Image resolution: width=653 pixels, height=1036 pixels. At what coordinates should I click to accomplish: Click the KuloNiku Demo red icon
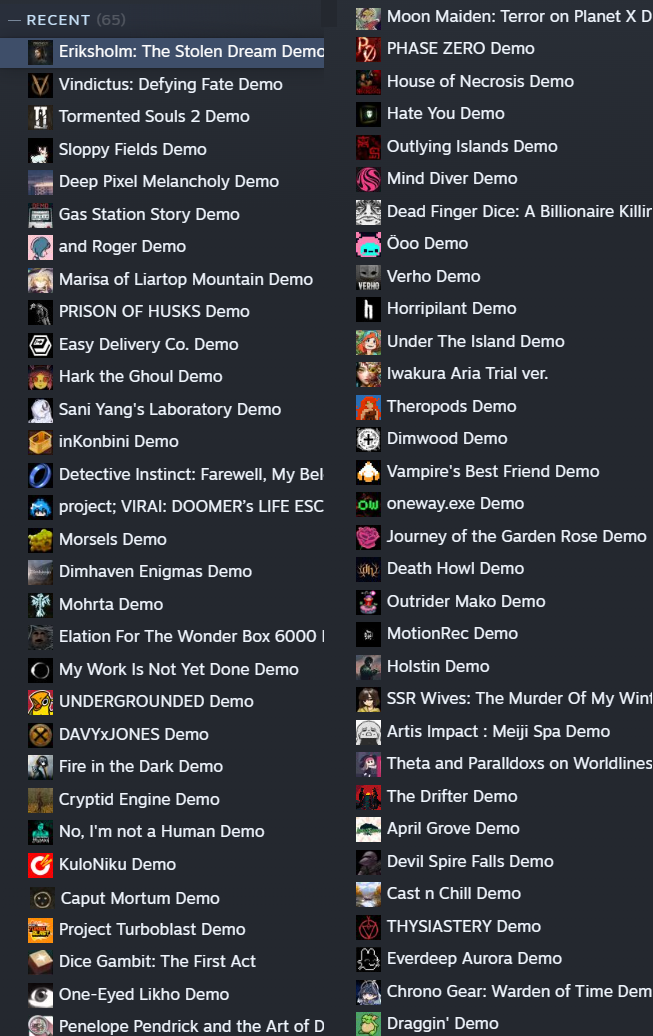pos(40,865)
